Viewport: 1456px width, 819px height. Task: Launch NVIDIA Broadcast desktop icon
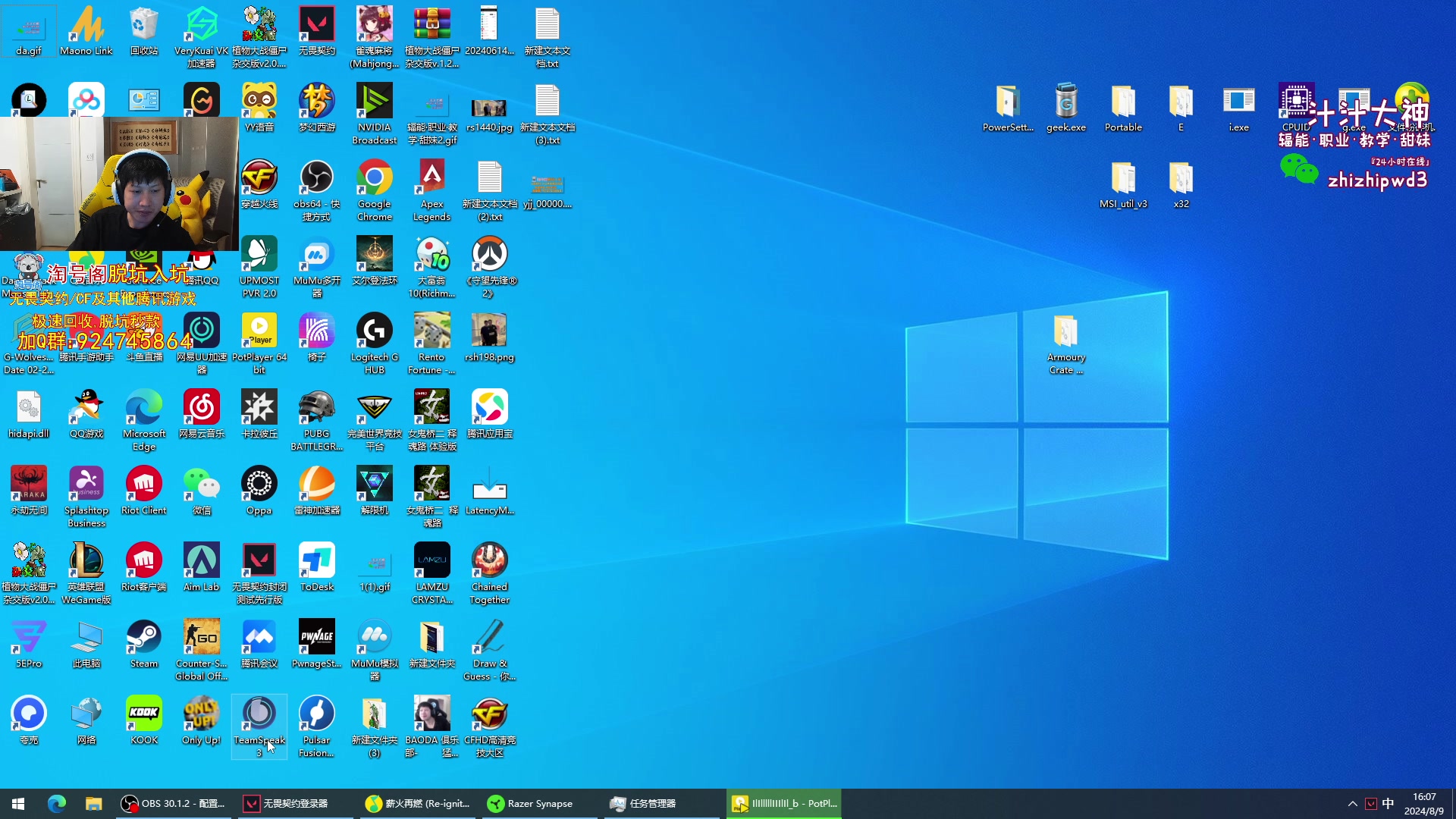click(375, 114)
